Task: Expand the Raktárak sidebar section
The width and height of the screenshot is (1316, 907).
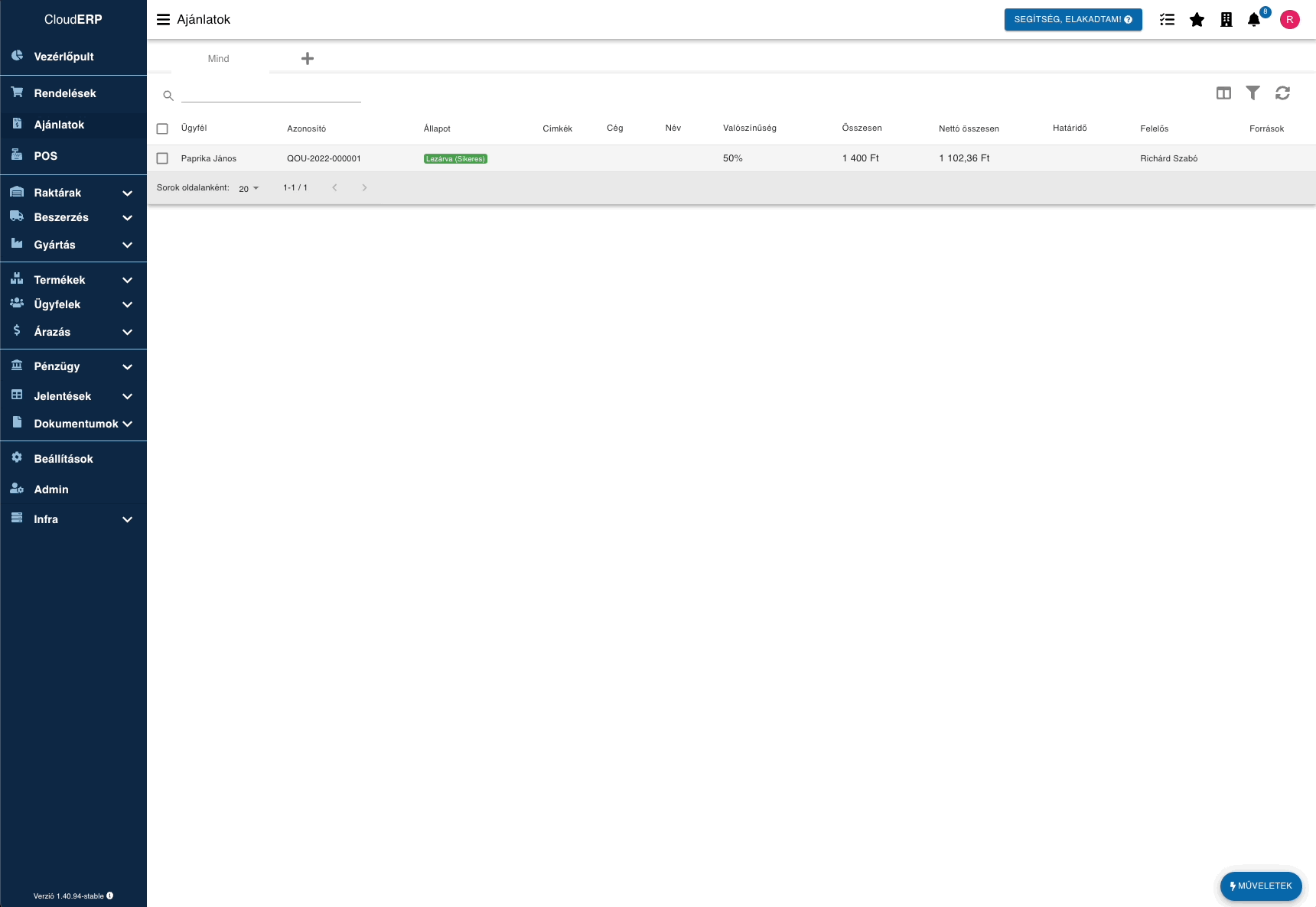Action: [x=73, y=193]
